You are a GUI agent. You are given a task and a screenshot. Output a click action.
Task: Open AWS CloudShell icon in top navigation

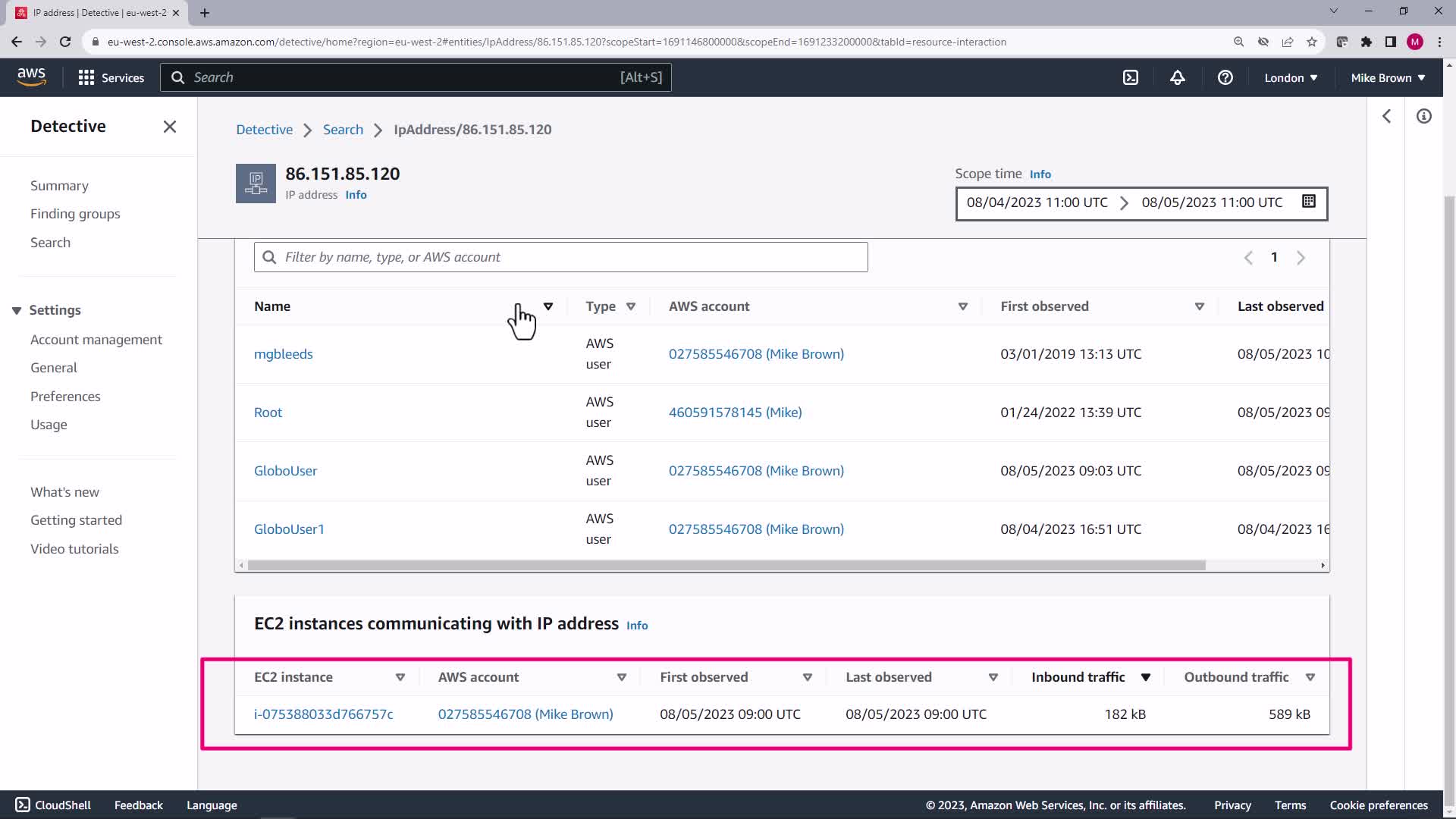(1130, 77)
